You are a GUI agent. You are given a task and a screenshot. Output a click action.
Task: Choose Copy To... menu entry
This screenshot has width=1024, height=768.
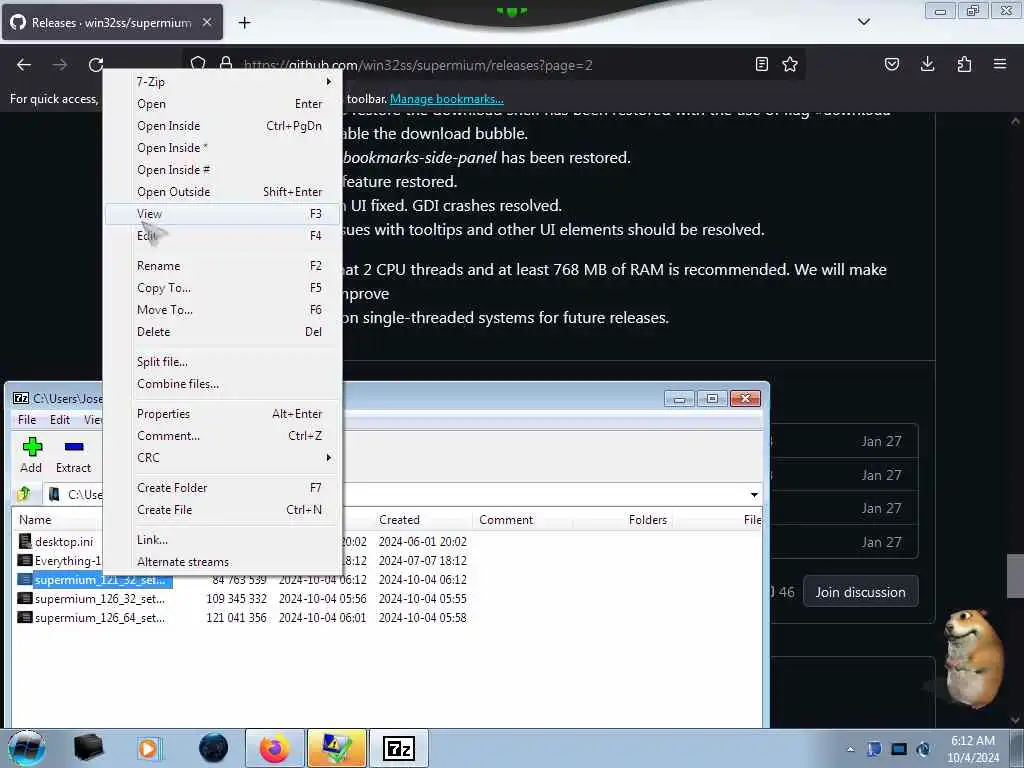(223, 288)
